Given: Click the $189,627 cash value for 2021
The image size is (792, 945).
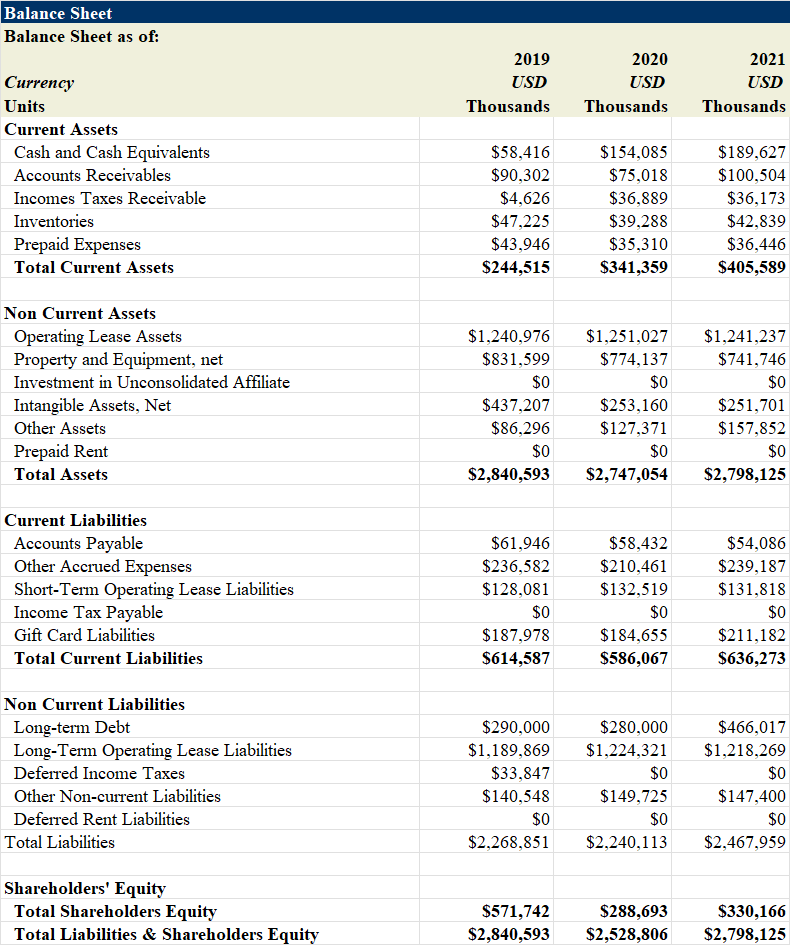Looking at the screenshot, I should [x=752, y=152].
